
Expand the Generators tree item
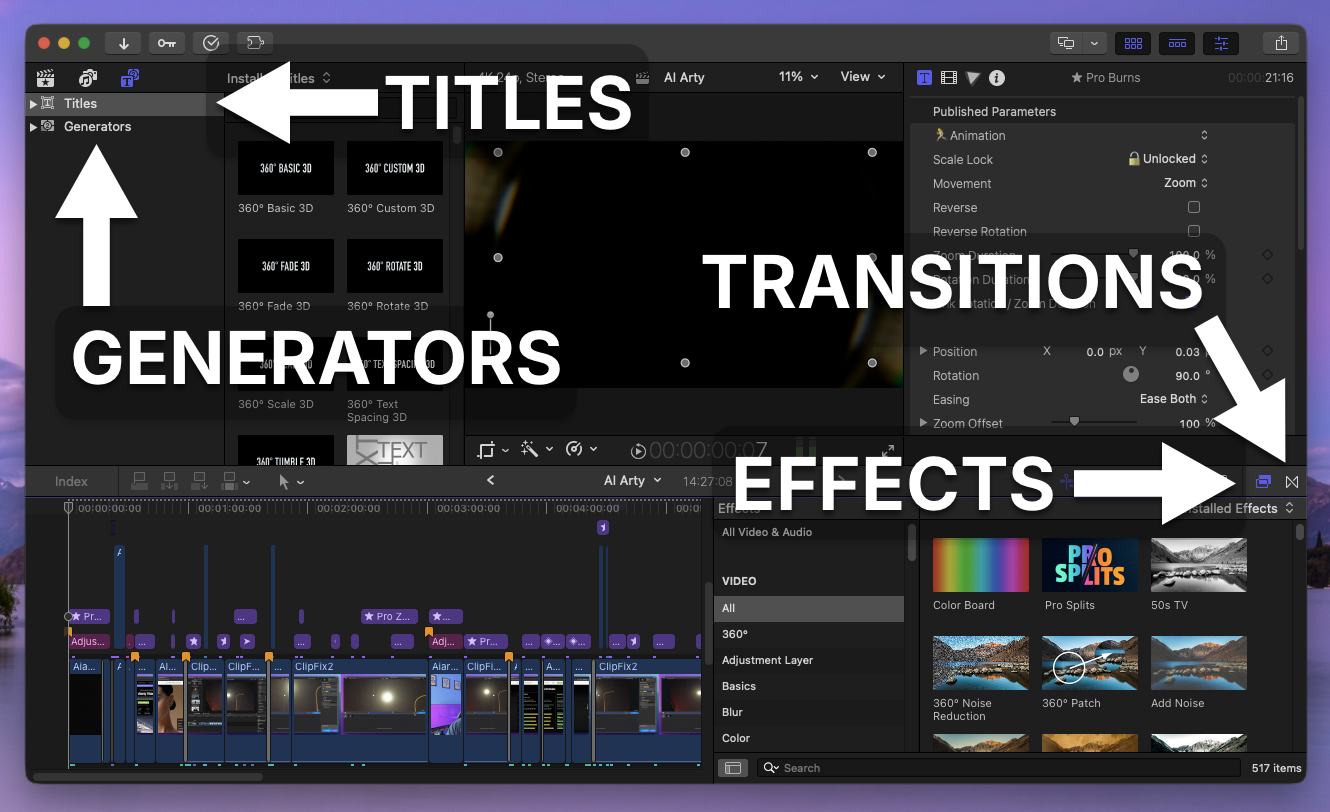coord(33,127)
